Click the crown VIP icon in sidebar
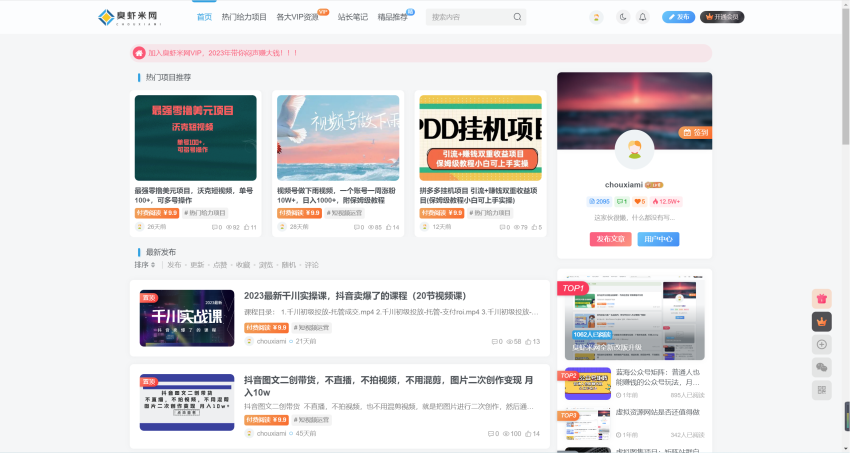 (821, 321)
